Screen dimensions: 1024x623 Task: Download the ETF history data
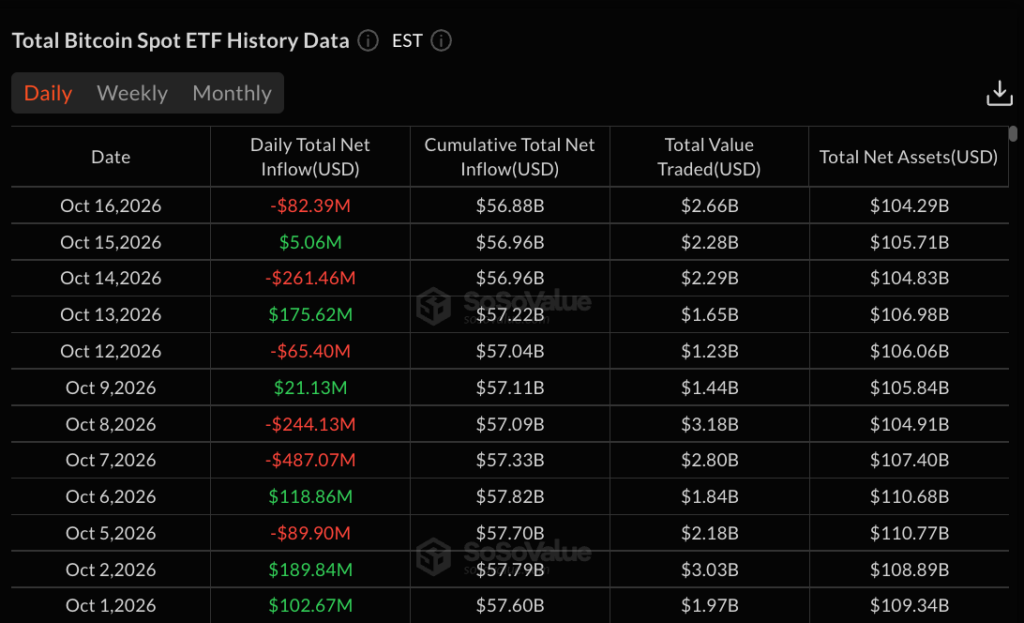point(999,93)
